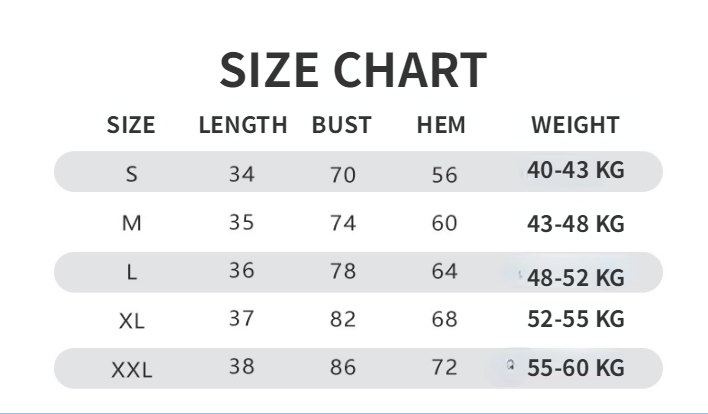Select length value 37 for size XL
Image resolution: width=708 pixels, height=414 pixels.
click(242, 319)
